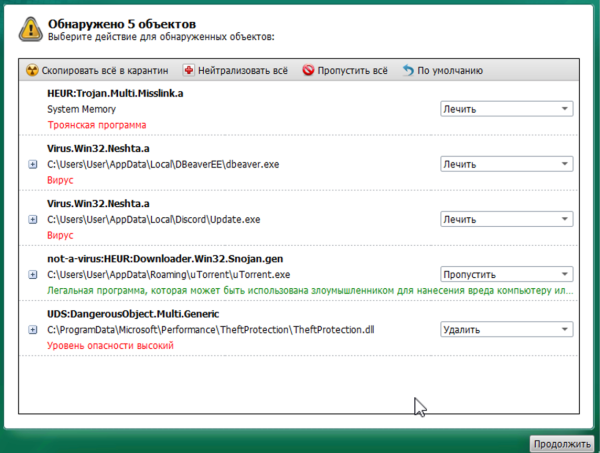Click Вирус label under Discord Update.exe

click(x=60, y=235)
